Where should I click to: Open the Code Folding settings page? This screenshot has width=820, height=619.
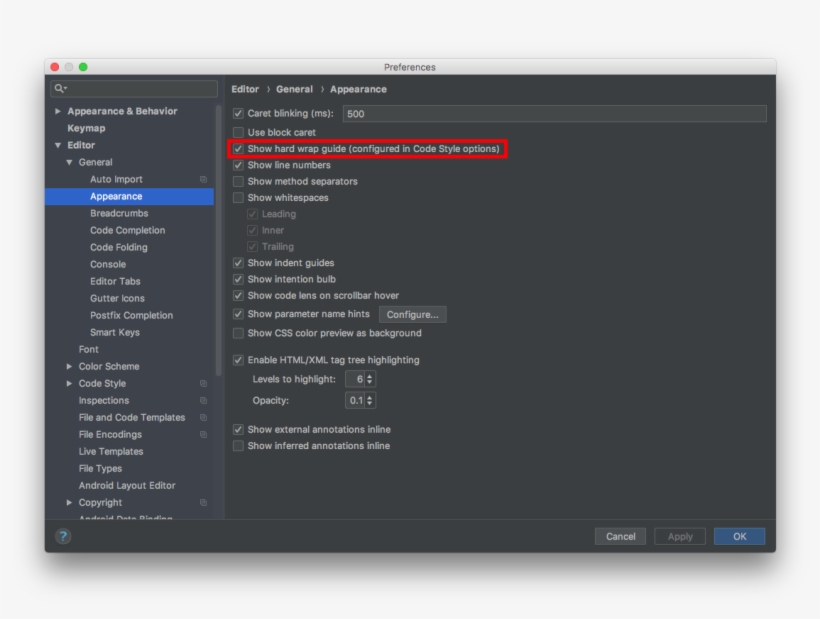point(118,247)
